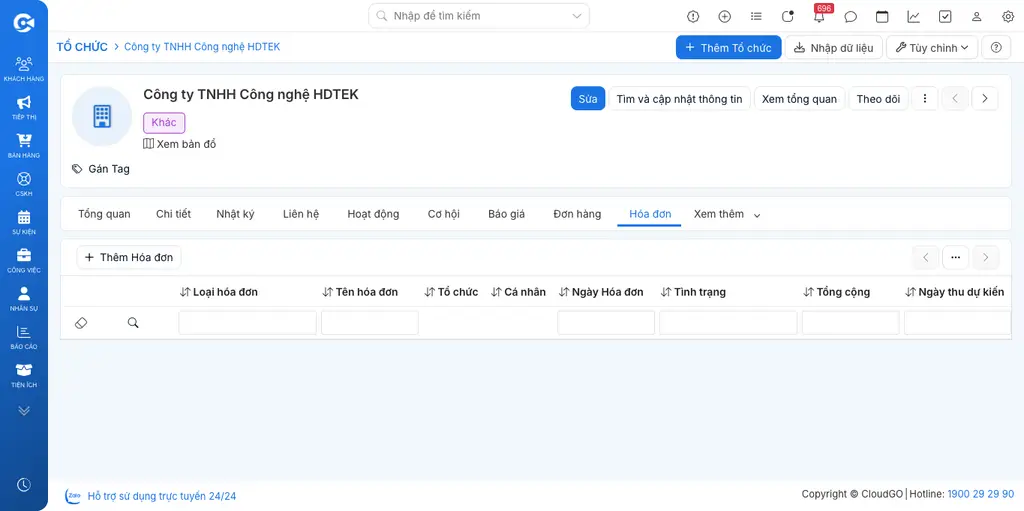This screenshot has height=511, width=1024.
Task: Sort by Tên hóa đơn column
Action: click(x=360, y=292)
